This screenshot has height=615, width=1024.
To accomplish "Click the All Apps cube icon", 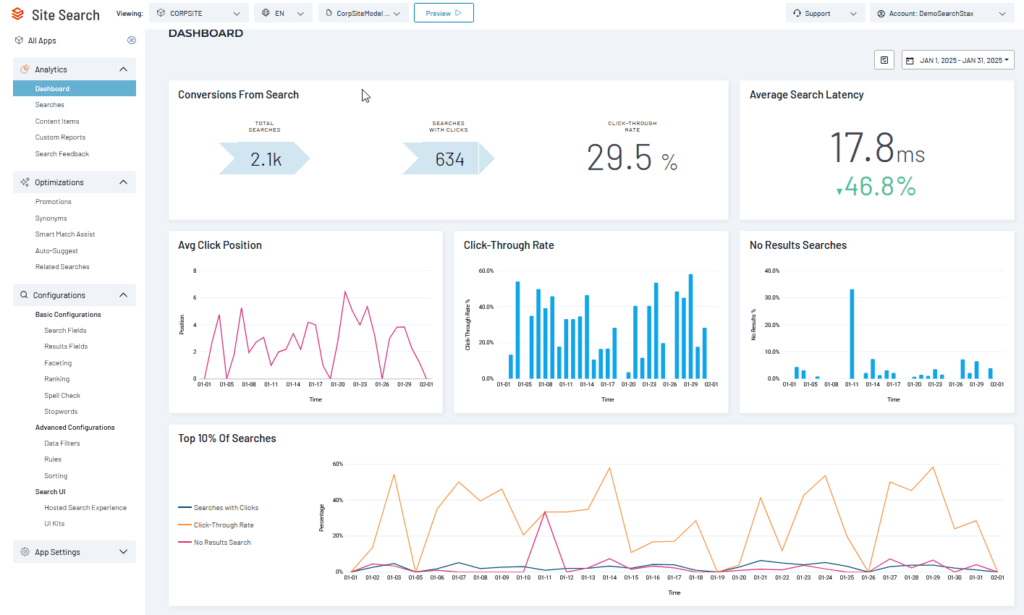I will (x=19, y=40).
